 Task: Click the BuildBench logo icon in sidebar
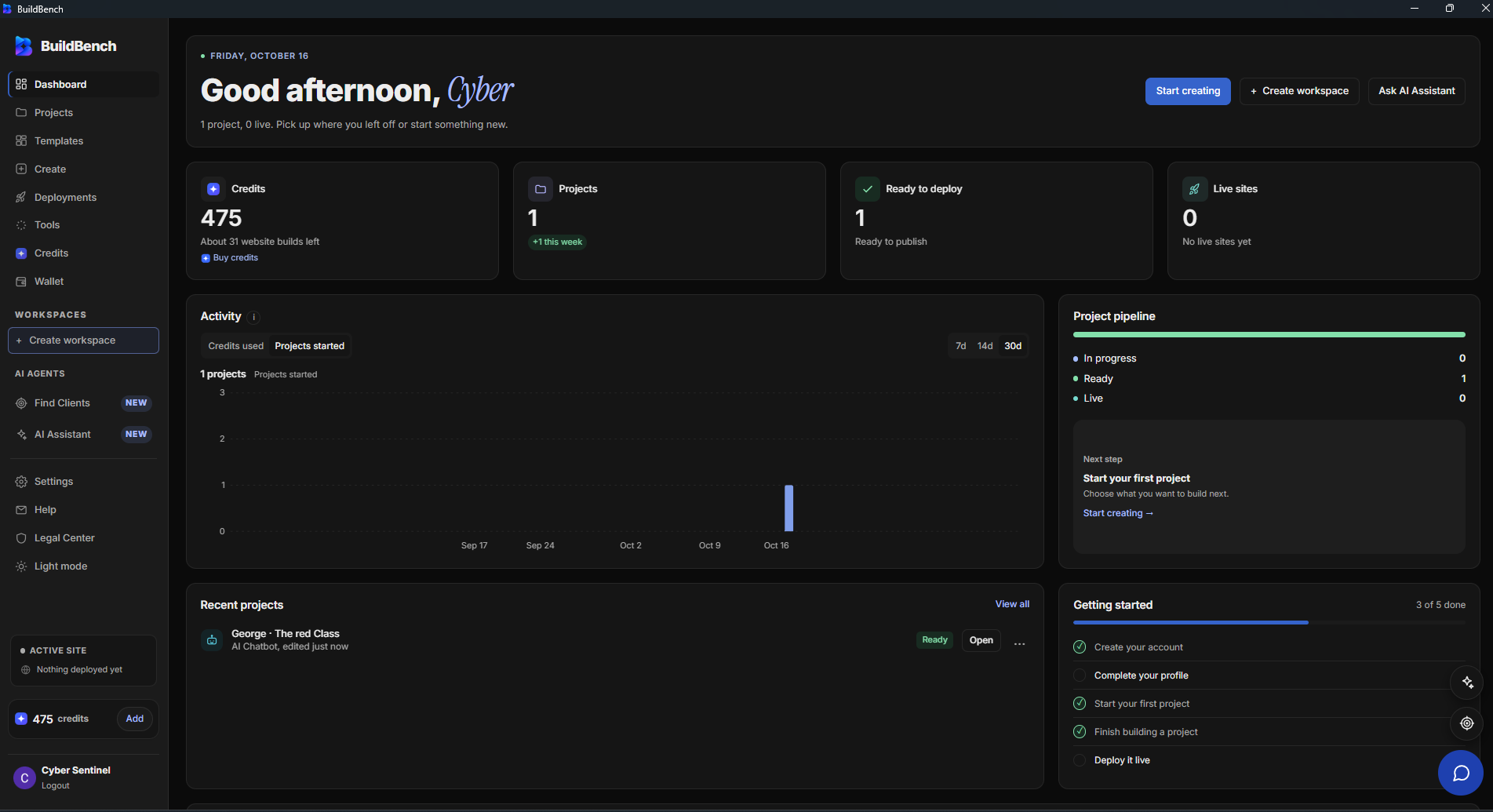[x=24, y=46]
